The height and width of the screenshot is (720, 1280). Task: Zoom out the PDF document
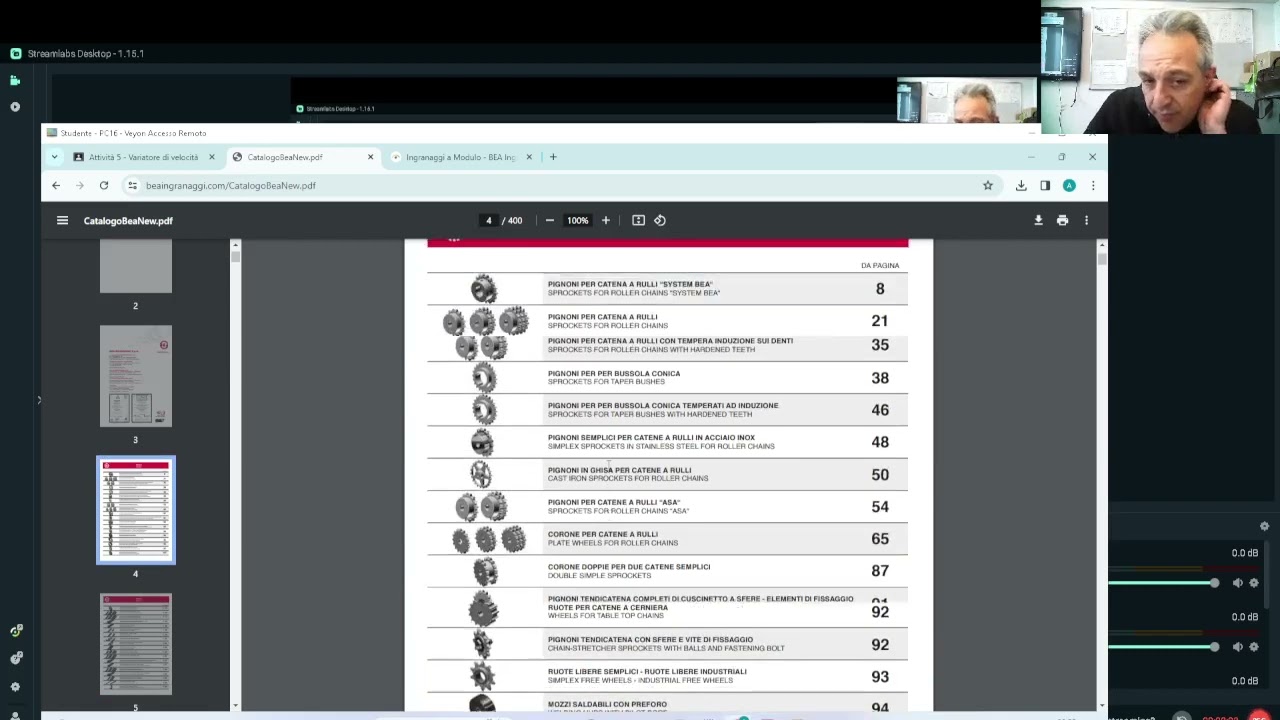pyautogui.click(x=549, y=220)
